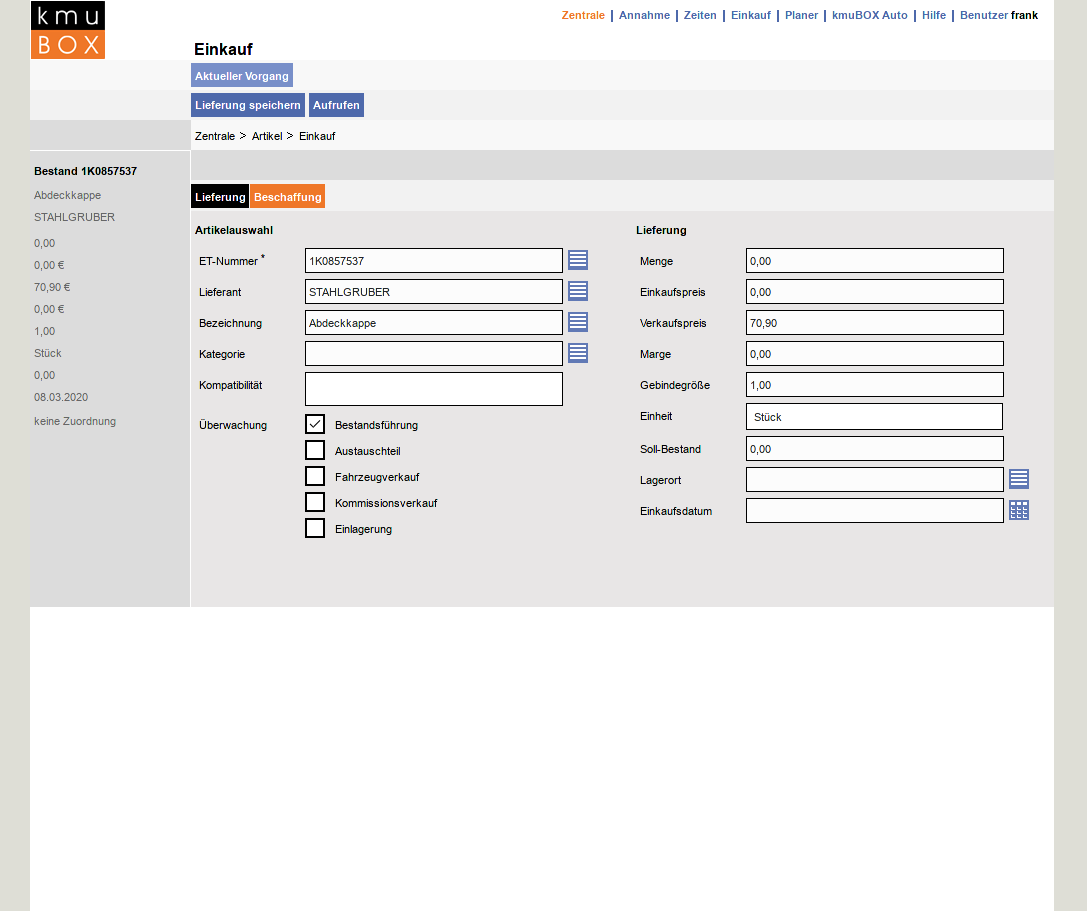
Task: Click into the Menge input field
Action: point(874,261)
